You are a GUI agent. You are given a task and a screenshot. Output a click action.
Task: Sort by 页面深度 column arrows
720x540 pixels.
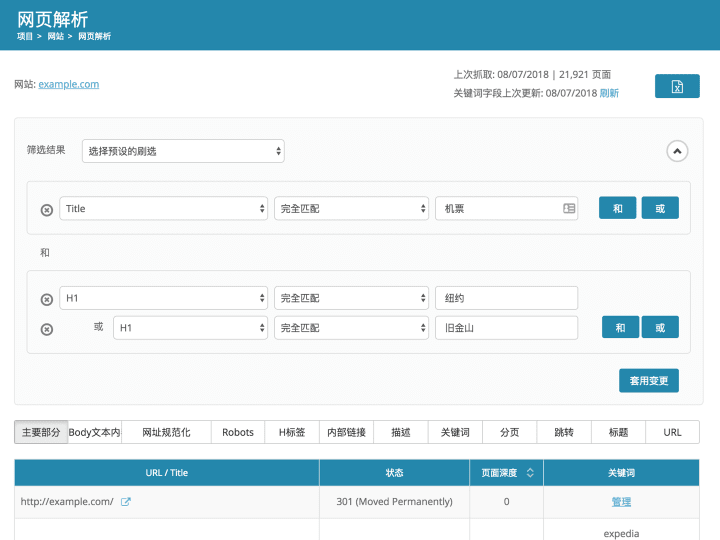pos(530,472)
